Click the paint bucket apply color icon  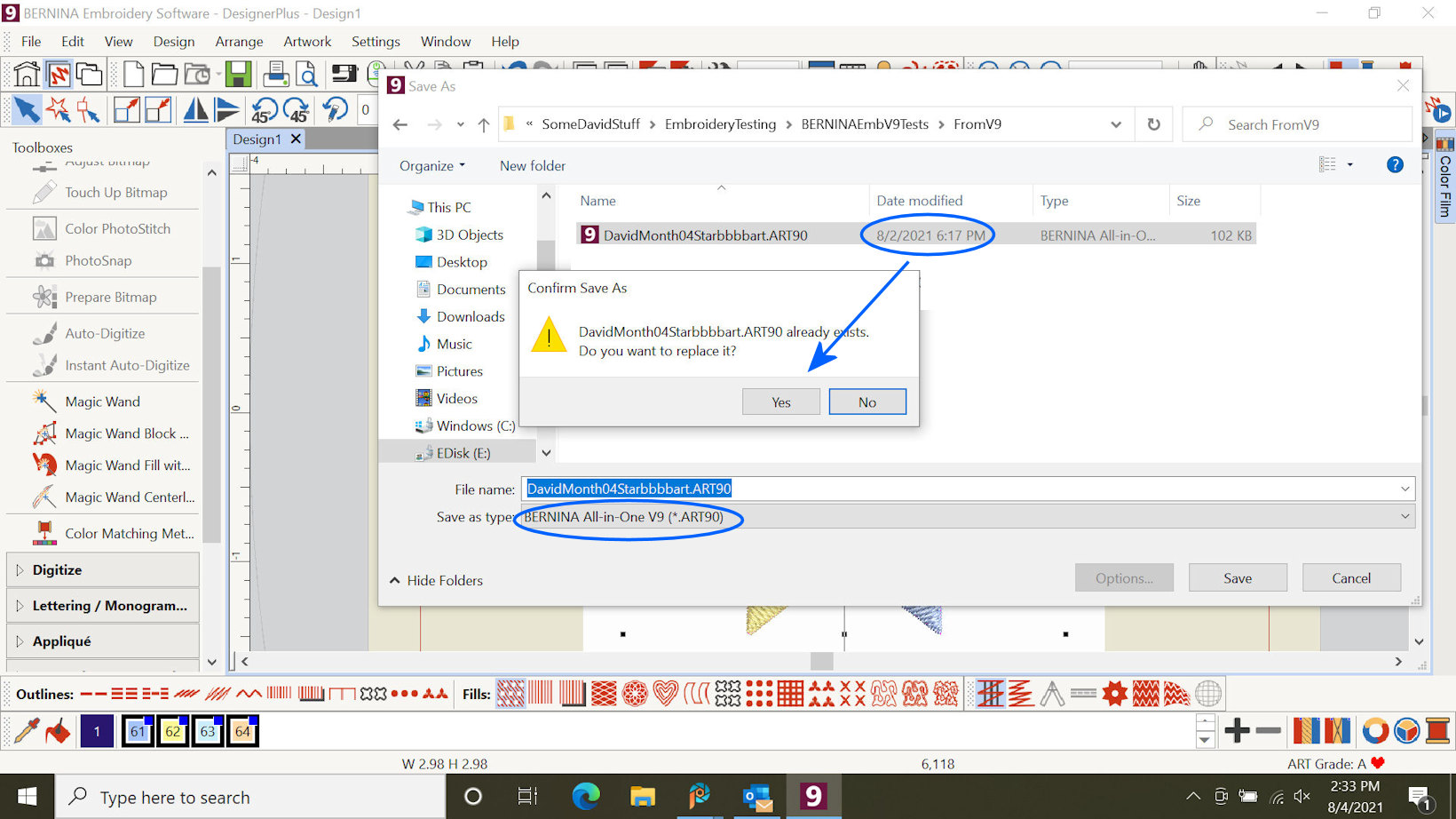59,731
